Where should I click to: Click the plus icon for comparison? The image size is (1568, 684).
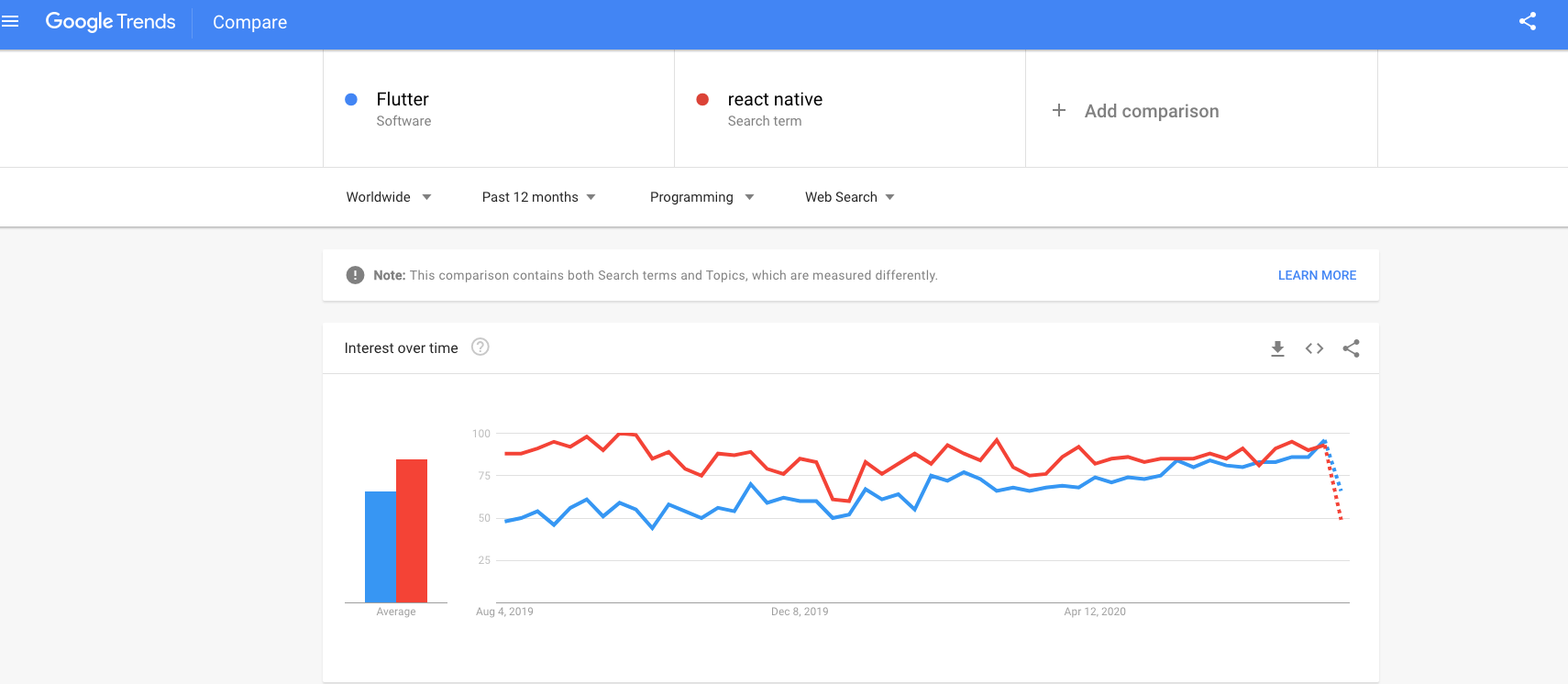pos(1059,110)
